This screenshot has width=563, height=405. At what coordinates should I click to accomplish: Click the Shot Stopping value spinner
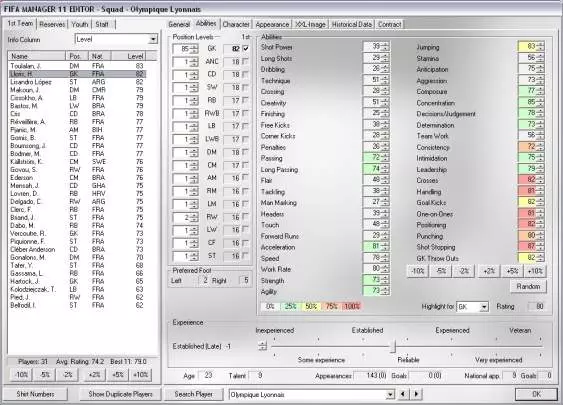tap(540, 247)
